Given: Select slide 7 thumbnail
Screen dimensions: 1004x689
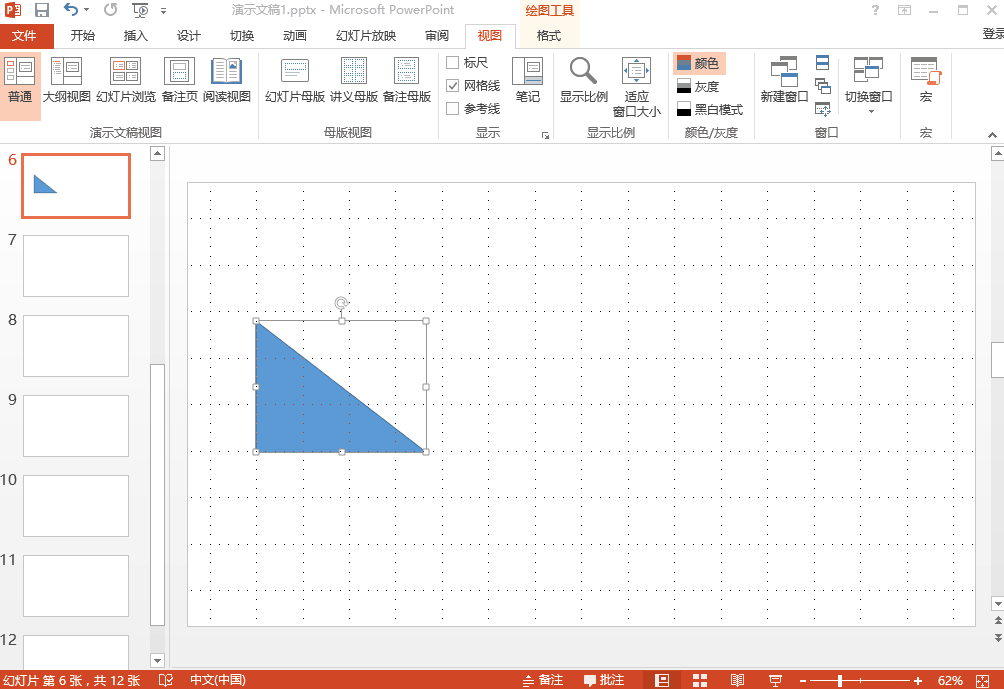Looking at the screenshot, I should (76, 266).
